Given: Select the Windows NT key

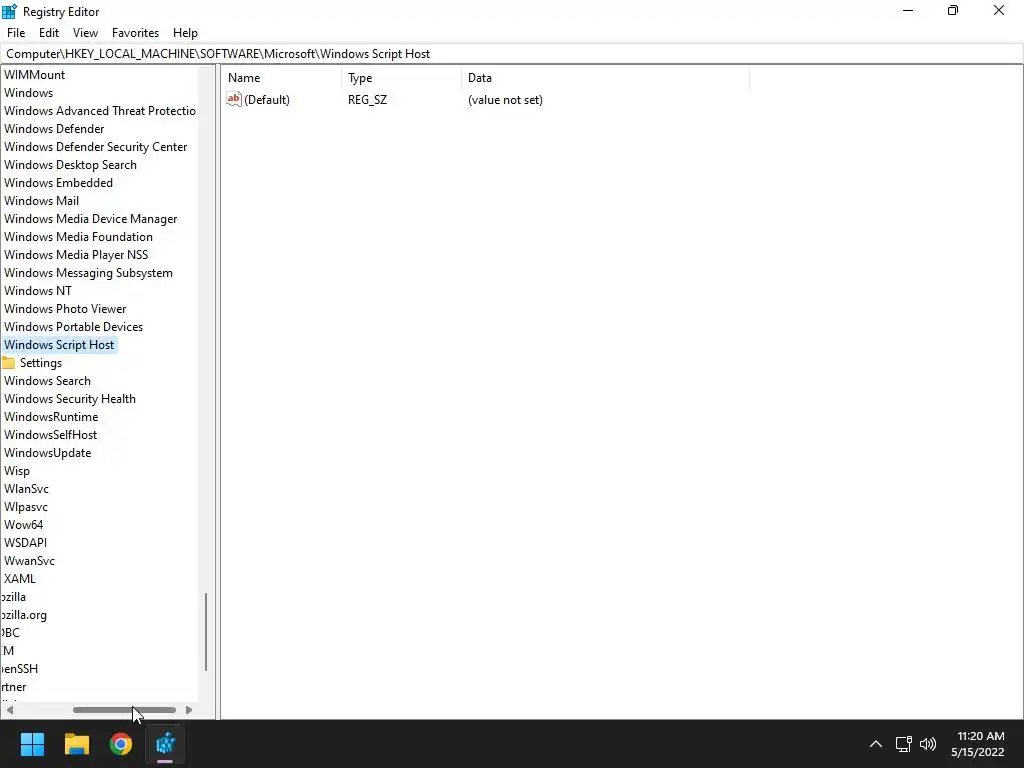Looking at the screenshot, I should tap(38, 291).
